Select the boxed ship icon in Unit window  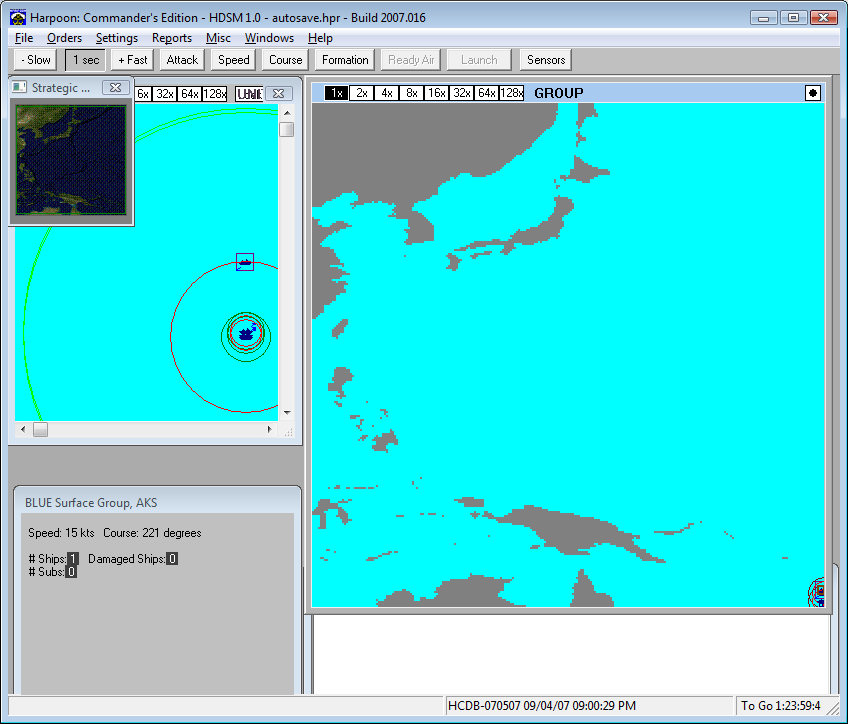pos(245,262)
